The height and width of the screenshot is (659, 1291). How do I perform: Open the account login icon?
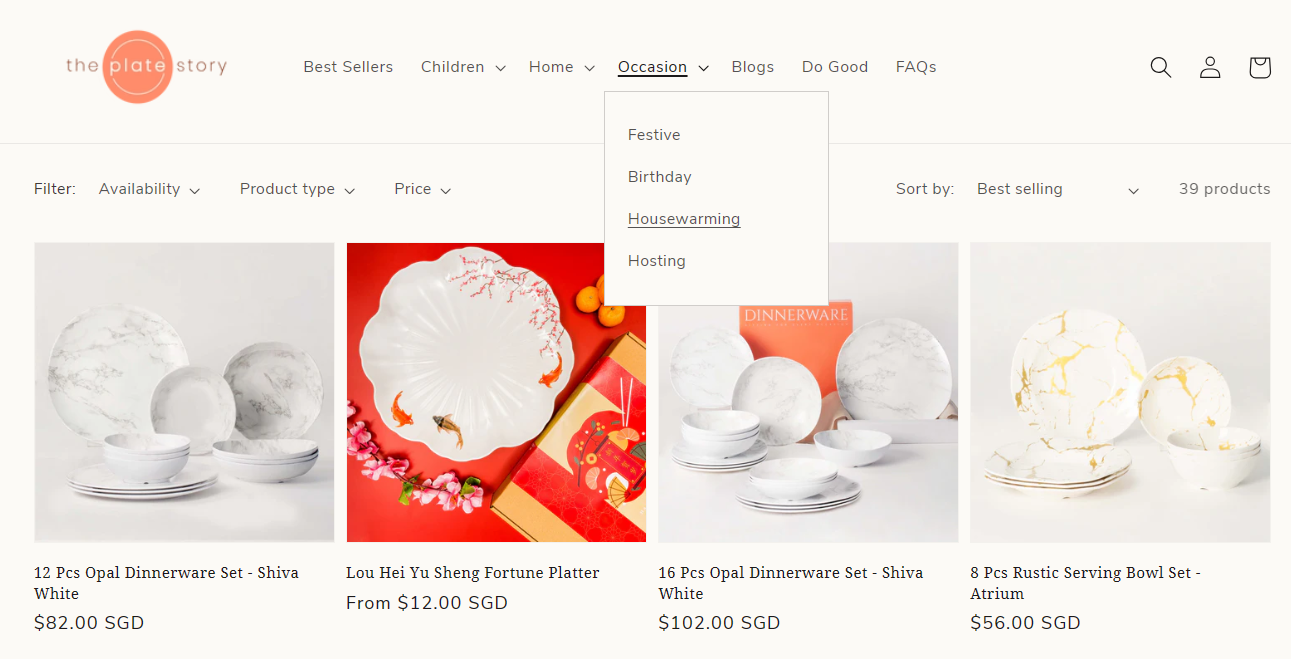point(1210,67)
